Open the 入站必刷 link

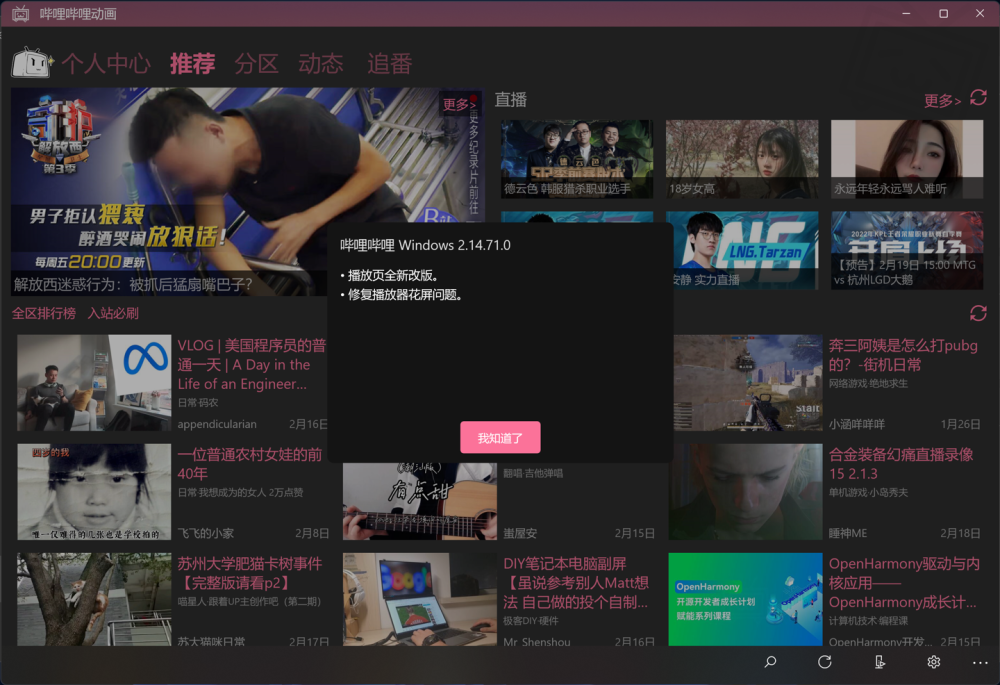click(x=113, y=313)
